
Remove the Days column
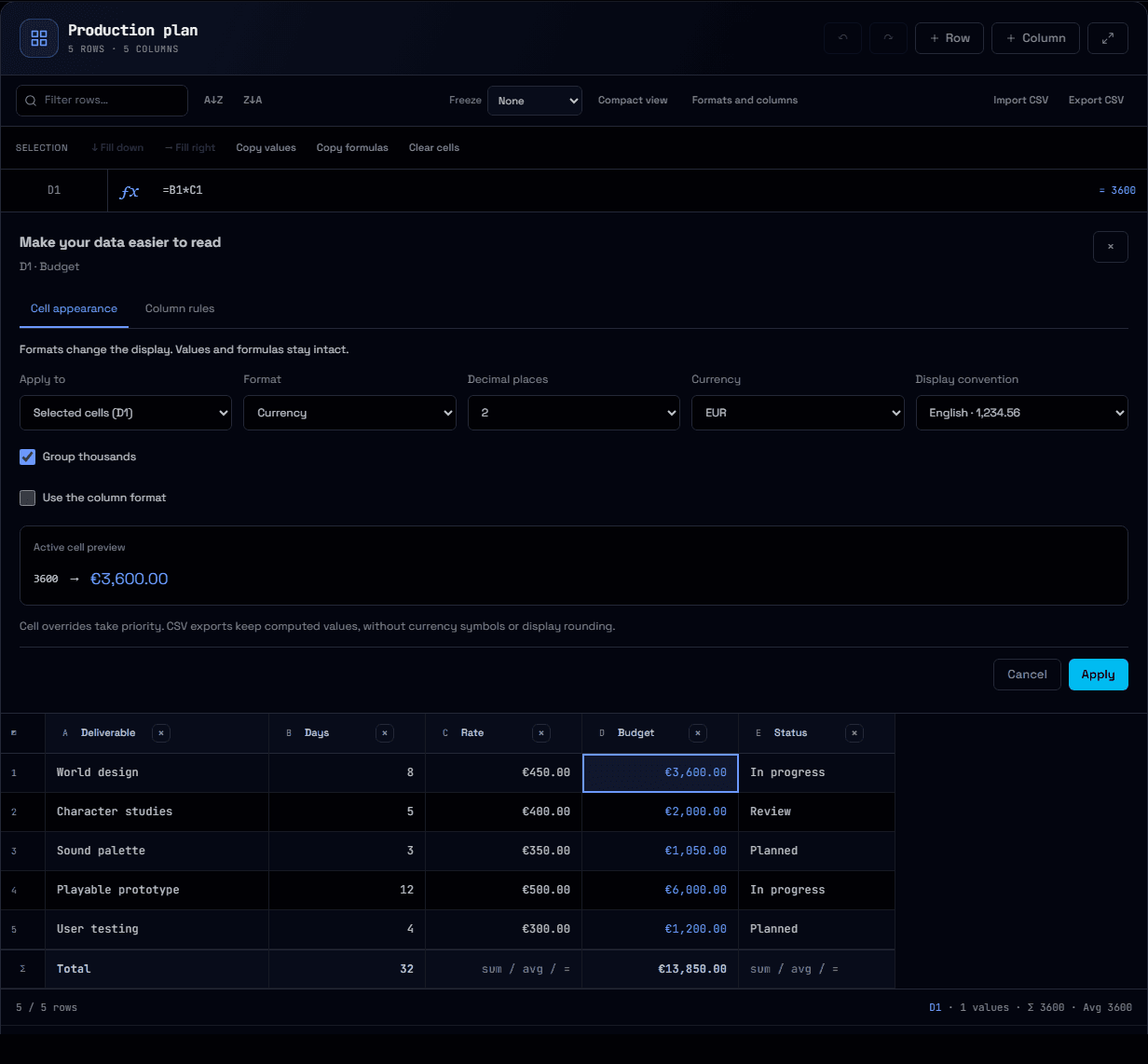coord(385,733)
